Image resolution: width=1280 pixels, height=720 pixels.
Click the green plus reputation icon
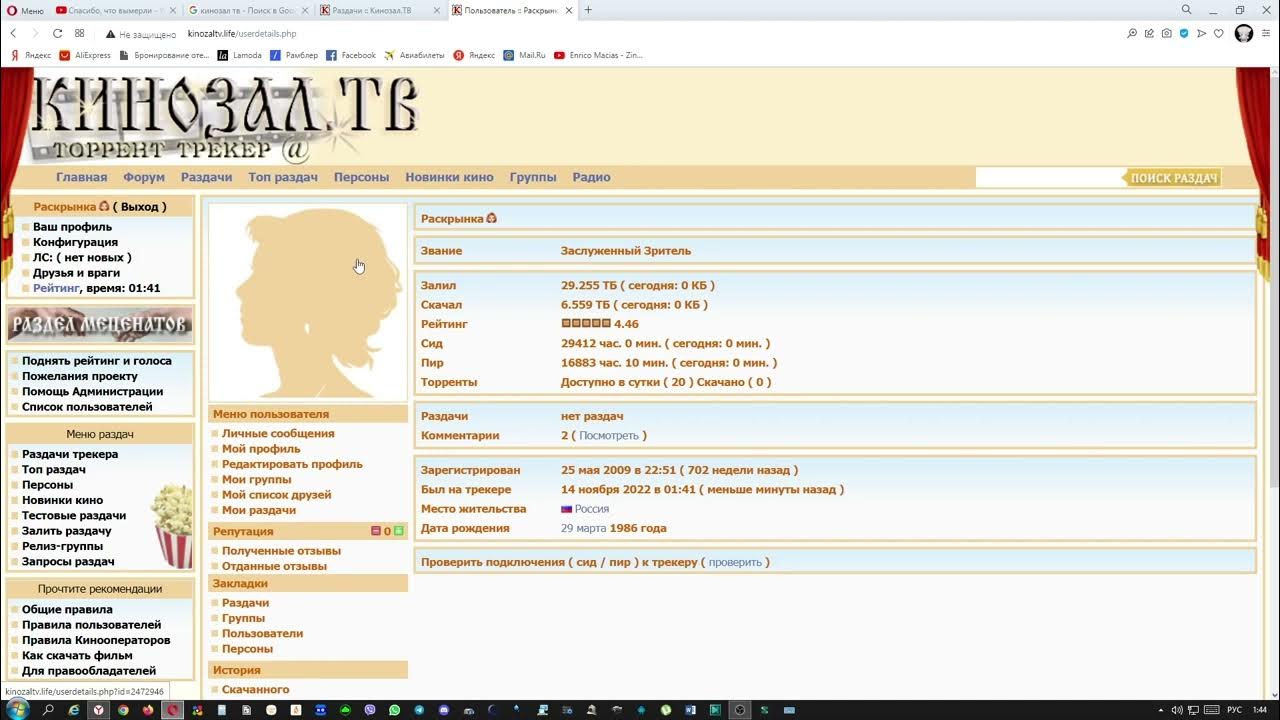399,531
